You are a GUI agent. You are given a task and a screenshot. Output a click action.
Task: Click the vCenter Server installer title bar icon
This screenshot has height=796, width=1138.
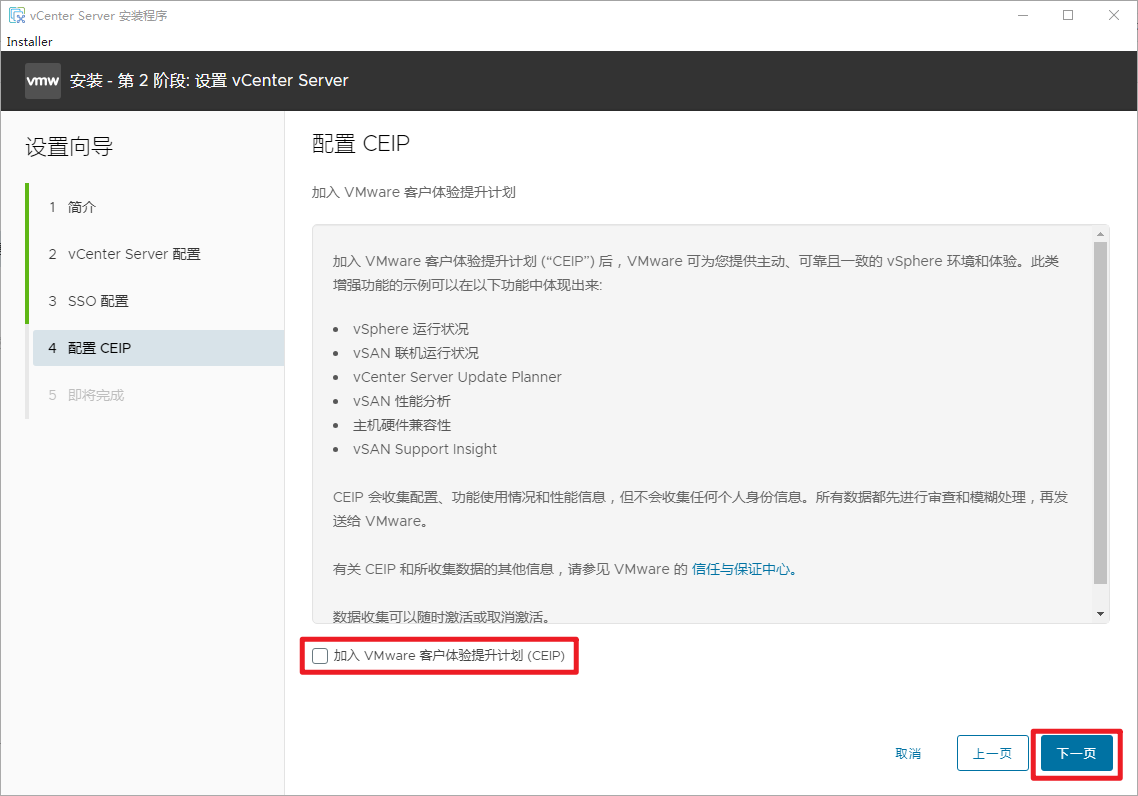17,16
